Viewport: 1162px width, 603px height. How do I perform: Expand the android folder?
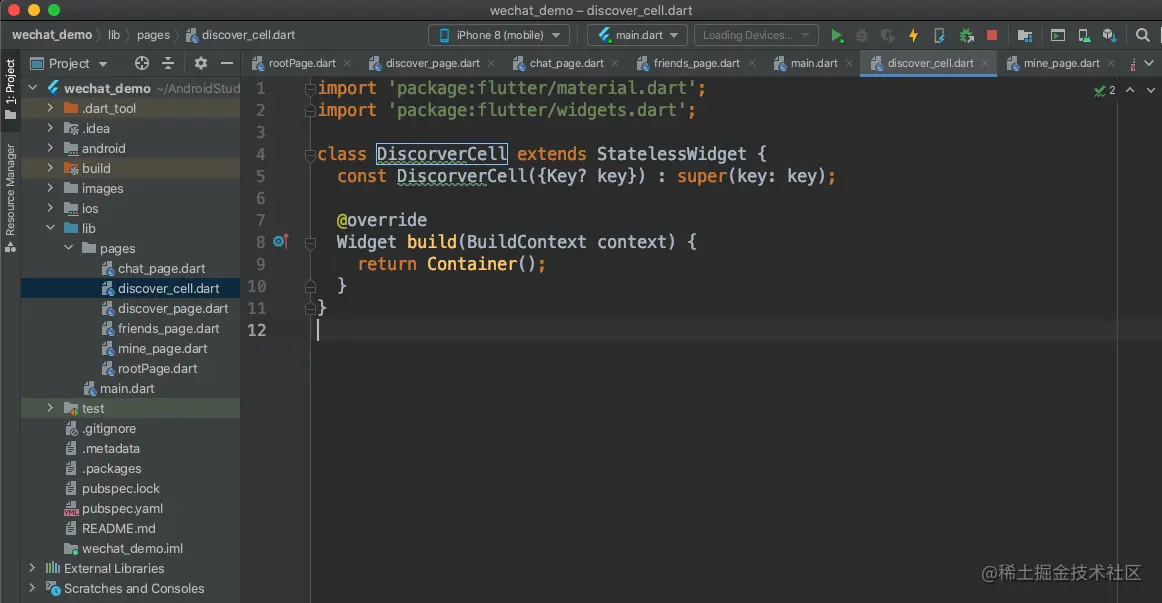tap(50, 148)
